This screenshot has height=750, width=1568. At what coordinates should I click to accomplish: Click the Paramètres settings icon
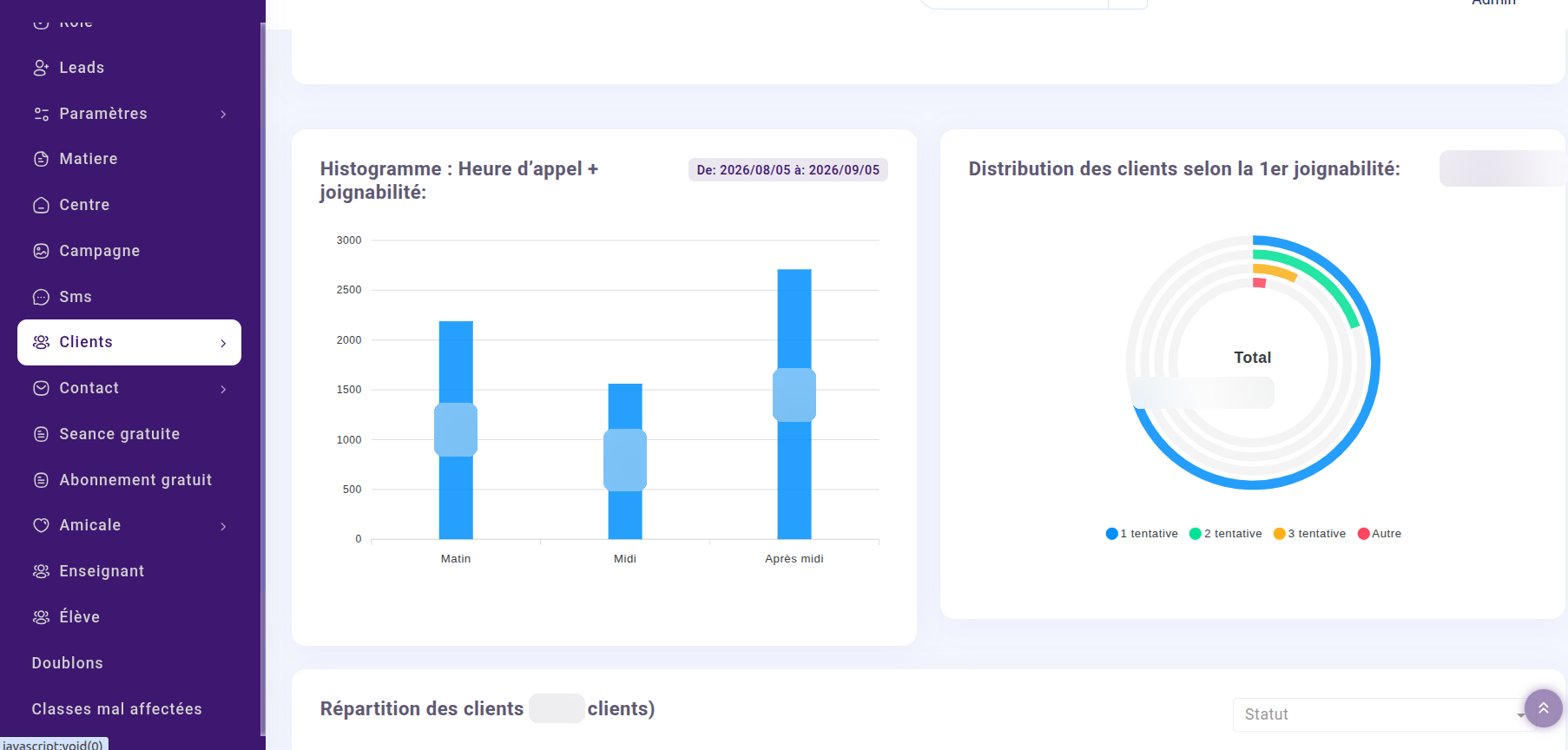41,114
